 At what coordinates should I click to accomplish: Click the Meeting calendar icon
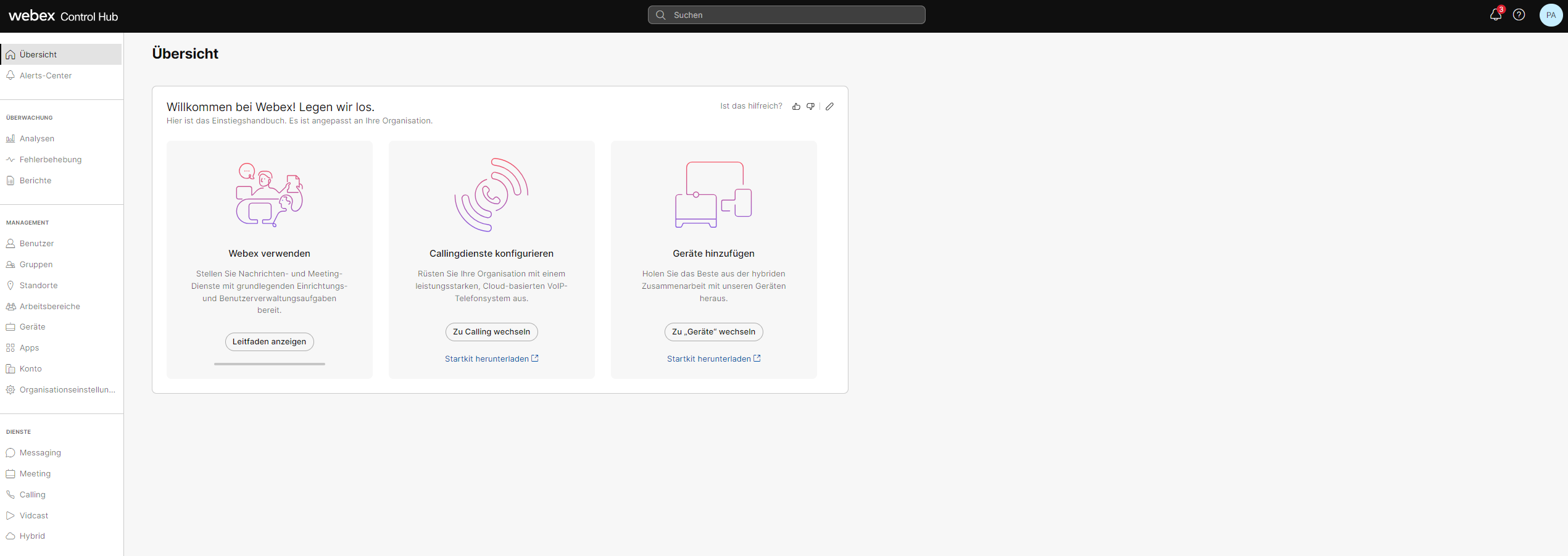(x=10, y=474)
